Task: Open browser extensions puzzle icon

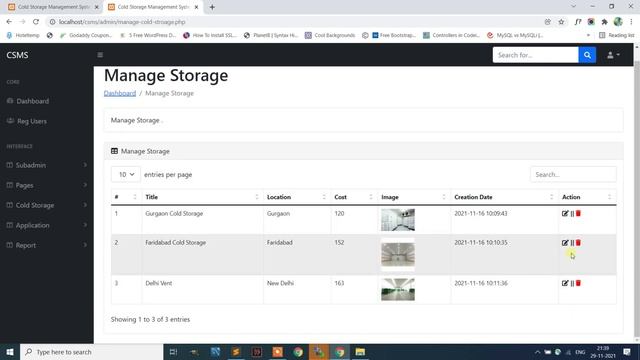Action: coord(604,22)
